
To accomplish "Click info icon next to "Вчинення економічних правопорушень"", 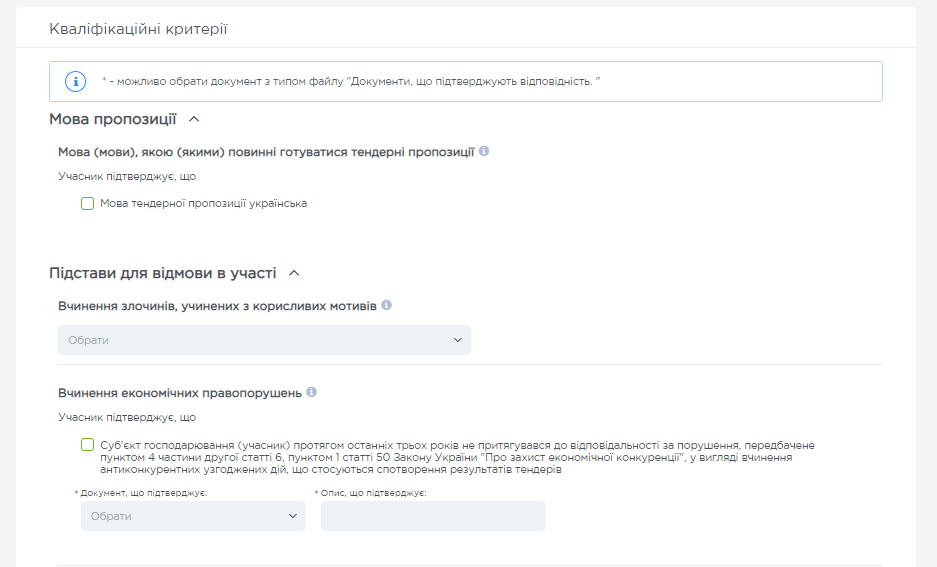I will (x=311, y=393).
